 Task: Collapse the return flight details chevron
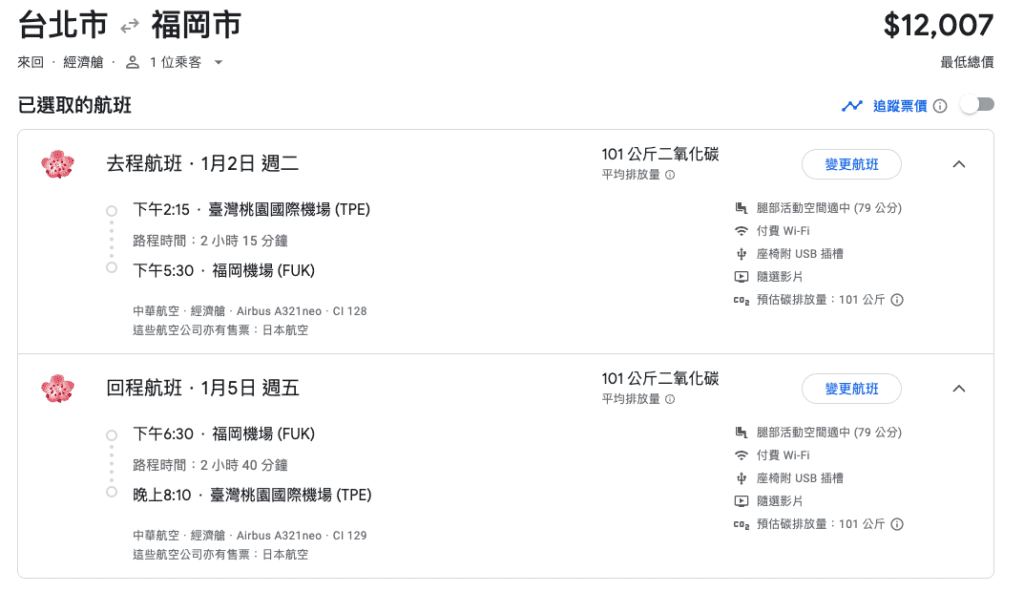click(x=959, y=389)
